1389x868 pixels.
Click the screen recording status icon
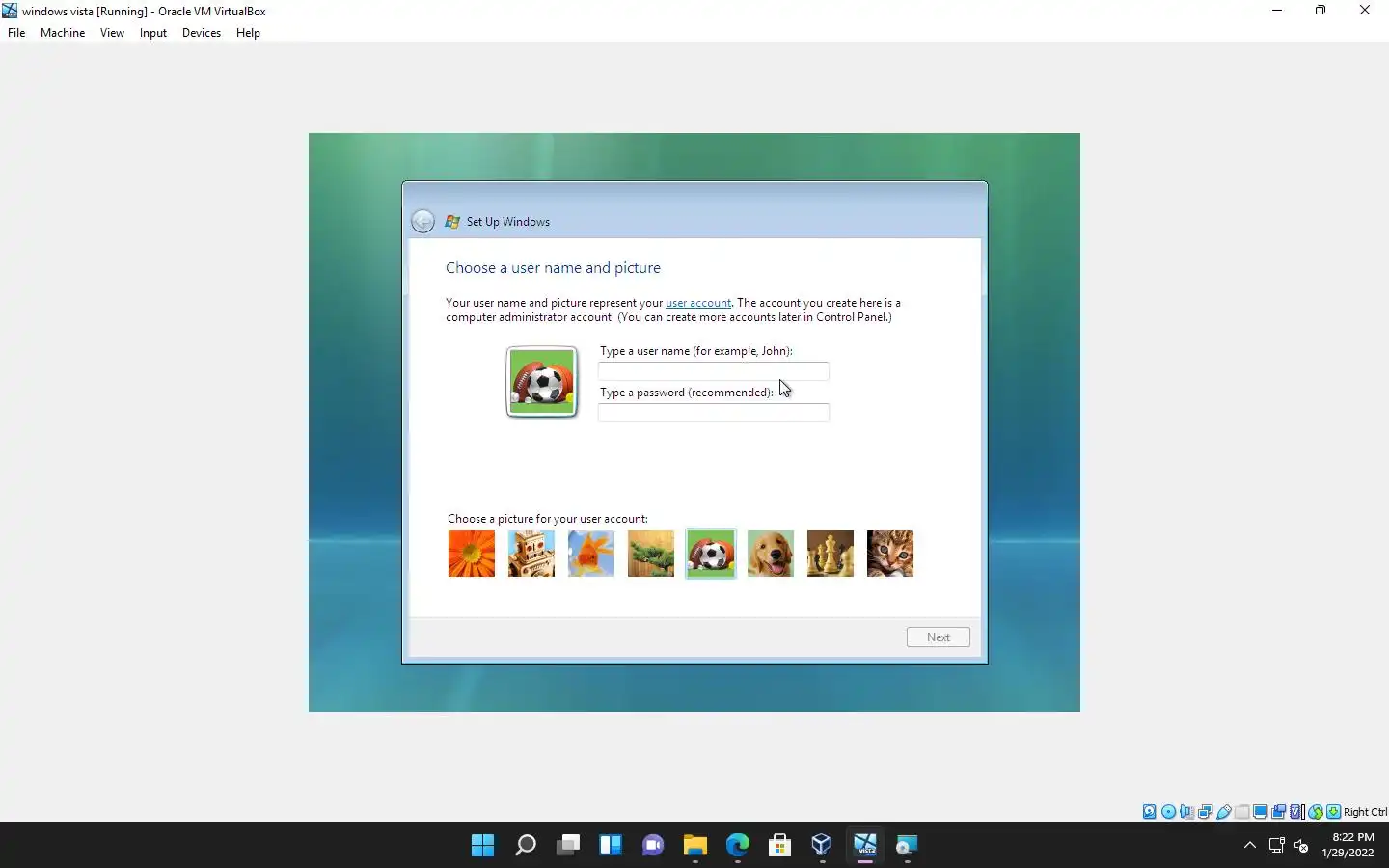click(1278, 812)
